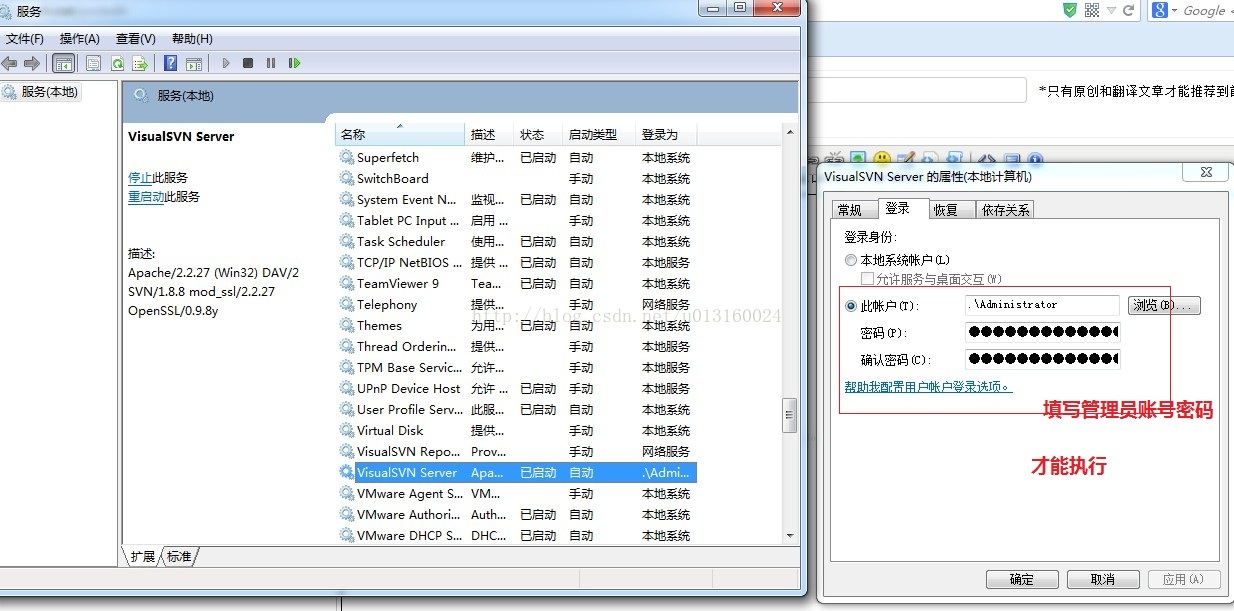
Task: Click the gear icon beside VMware DHCP Service
Action: pos(347,535)
